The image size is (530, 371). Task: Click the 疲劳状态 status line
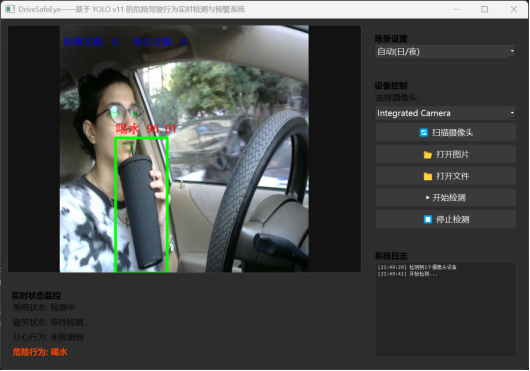point(51,322)
